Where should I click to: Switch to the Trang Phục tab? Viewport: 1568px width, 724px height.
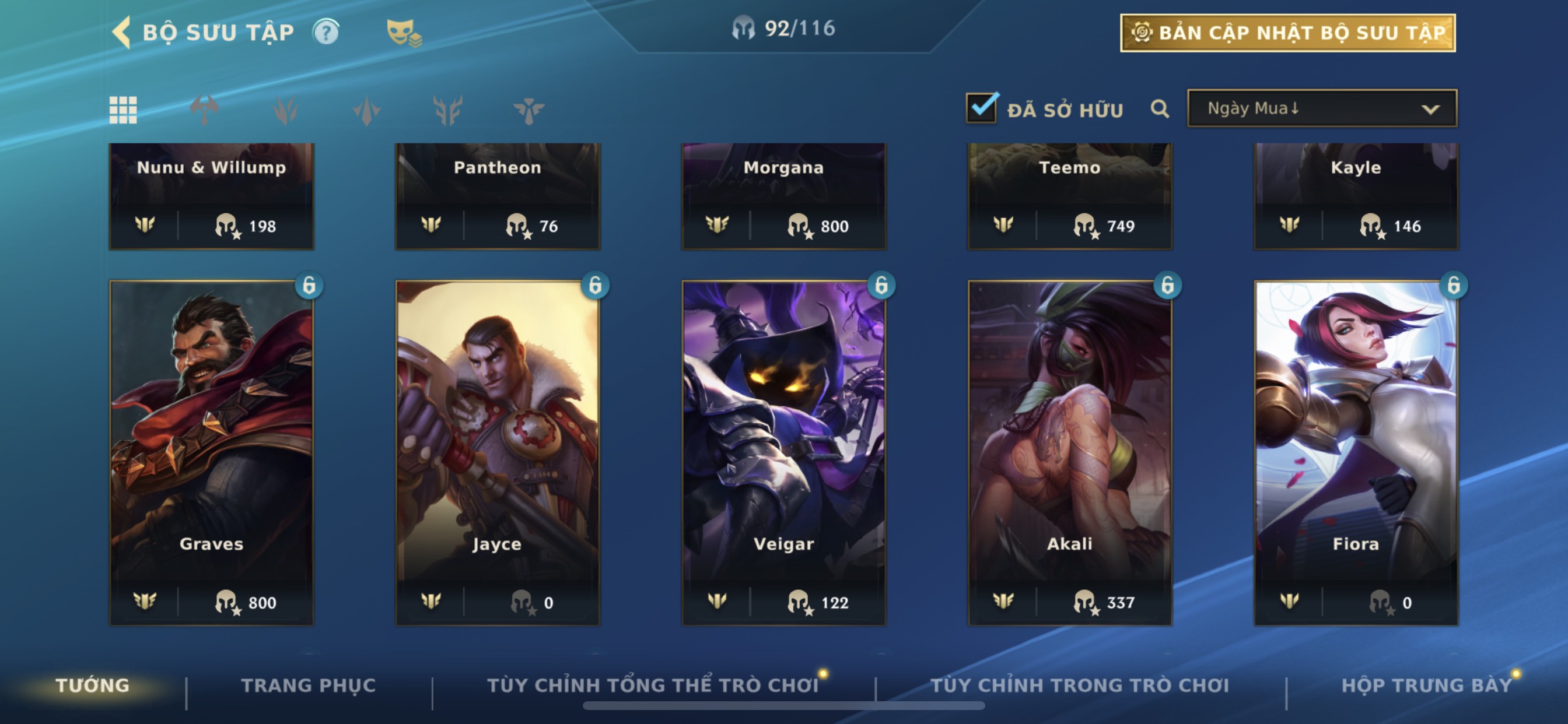pyautogui.click(x=309, y=685)
